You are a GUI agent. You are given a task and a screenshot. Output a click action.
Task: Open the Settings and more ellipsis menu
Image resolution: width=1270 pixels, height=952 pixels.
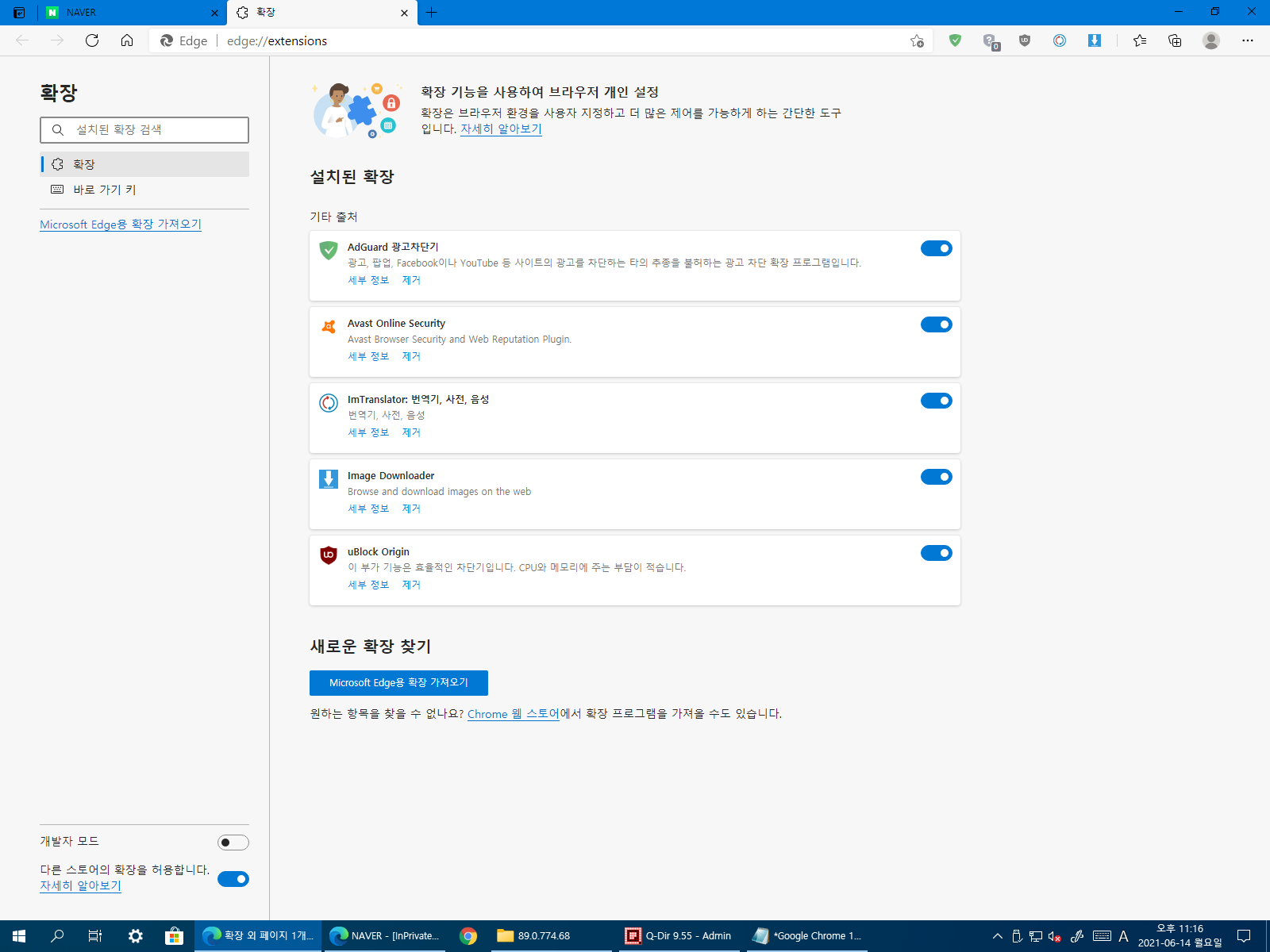click(1247, 40)
